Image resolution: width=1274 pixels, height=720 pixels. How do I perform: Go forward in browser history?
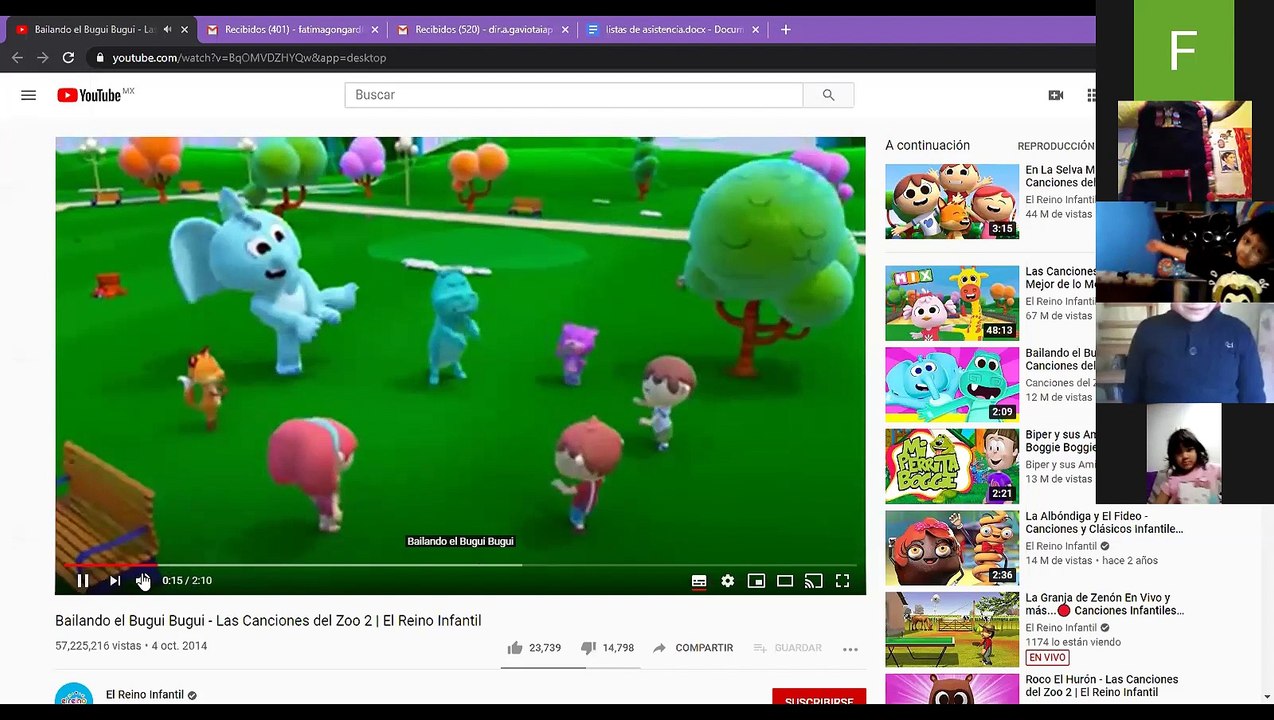(x=42, y=58)
